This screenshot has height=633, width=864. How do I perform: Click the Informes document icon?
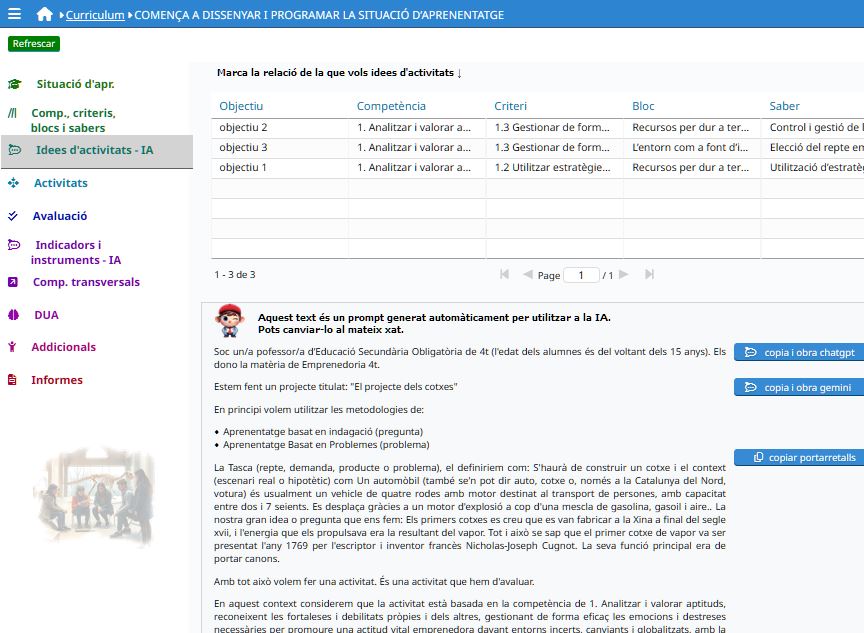(12, 380)
